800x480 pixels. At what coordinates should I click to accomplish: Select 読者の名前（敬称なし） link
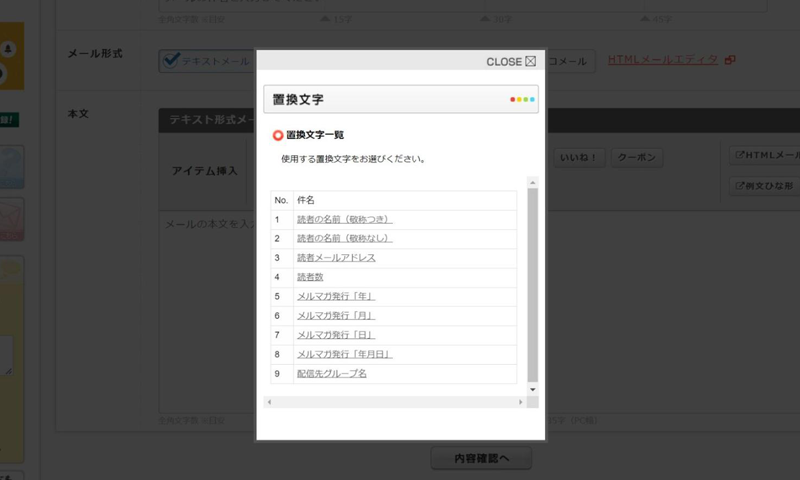(344, 238)
